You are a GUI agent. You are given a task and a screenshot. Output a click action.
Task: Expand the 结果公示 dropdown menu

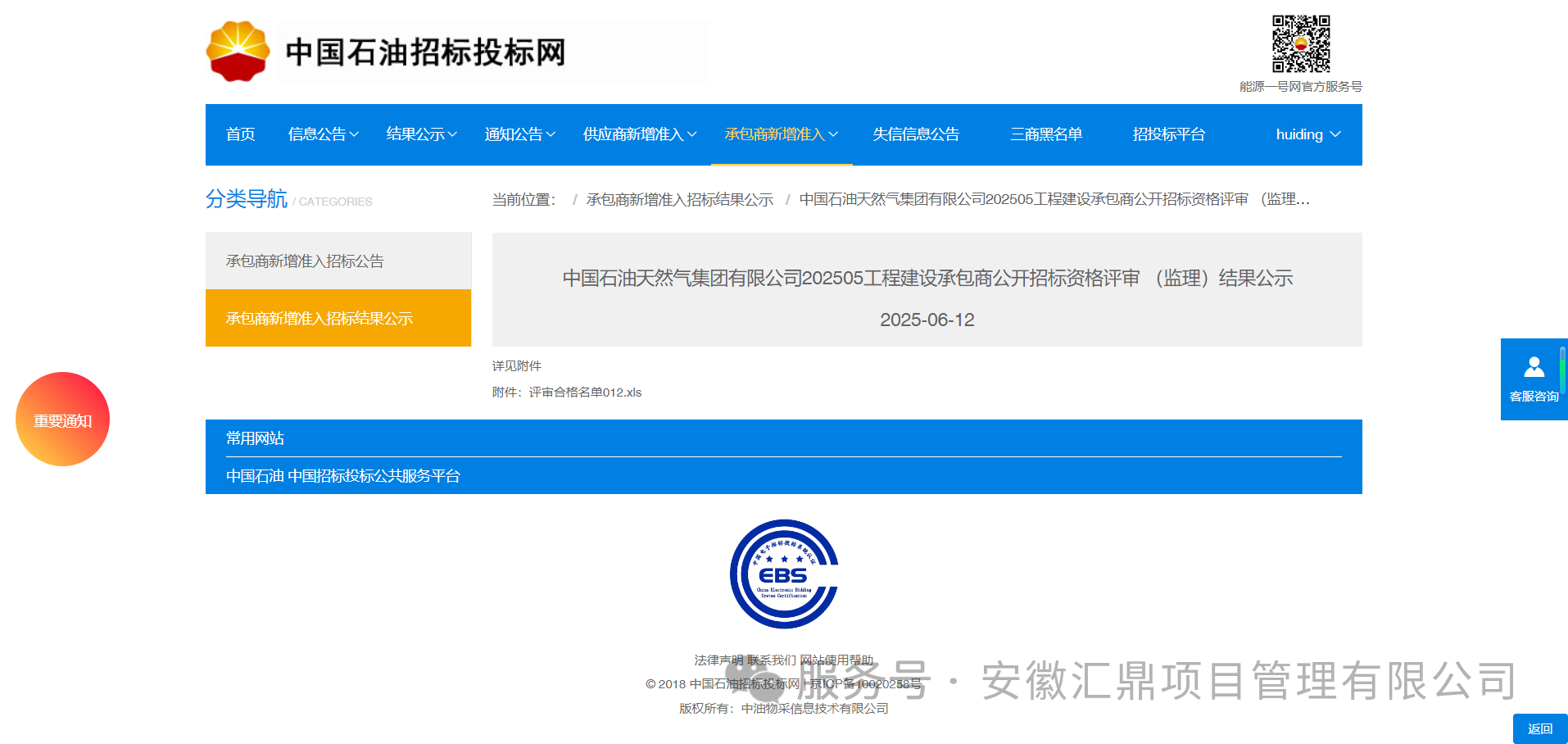(x=421, y=134)
